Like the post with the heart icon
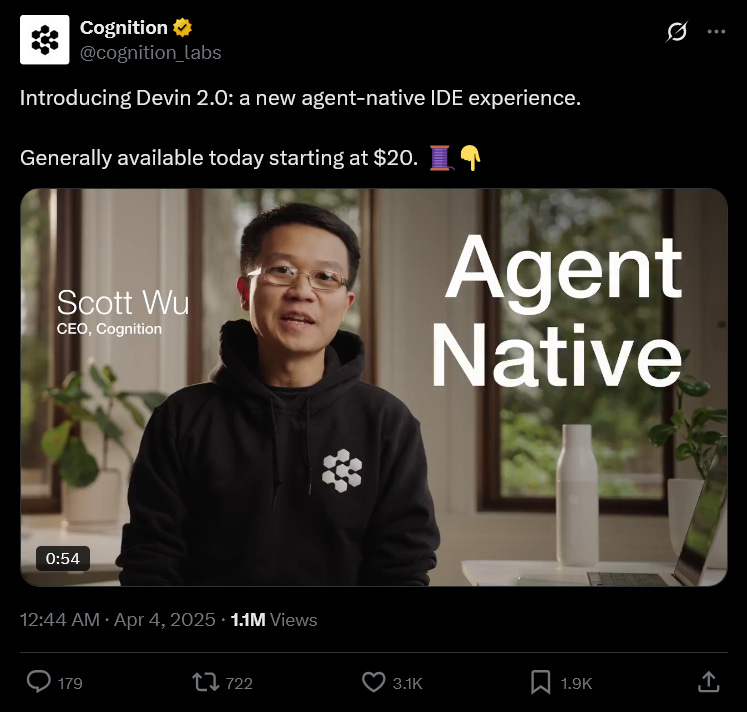The width and height of the screenshot is (747, 712). [x=374, y=682]
